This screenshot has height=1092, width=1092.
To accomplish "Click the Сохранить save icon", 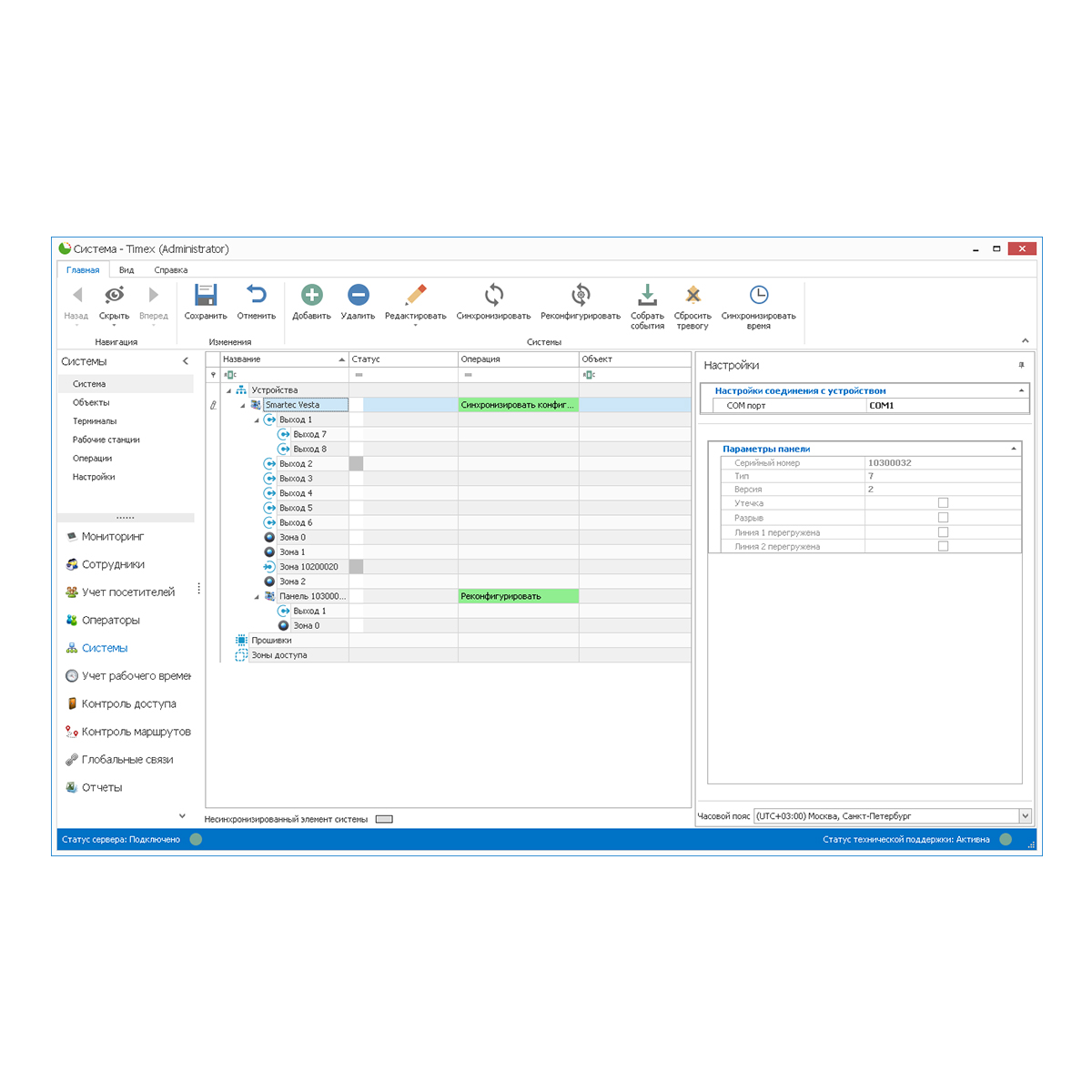I will [206, 294].
